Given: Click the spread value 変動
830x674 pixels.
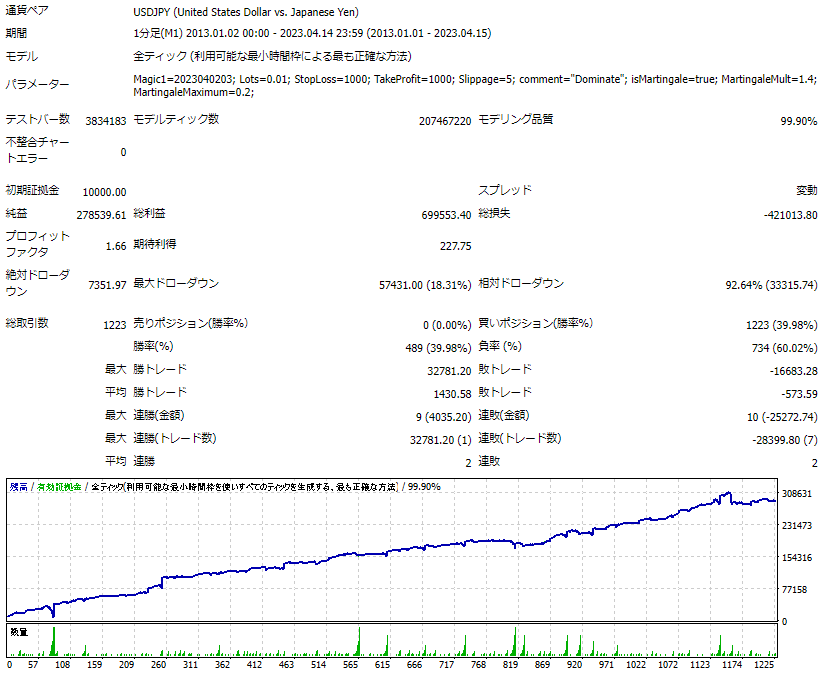Looking at the screenshot, I should 807,191.
